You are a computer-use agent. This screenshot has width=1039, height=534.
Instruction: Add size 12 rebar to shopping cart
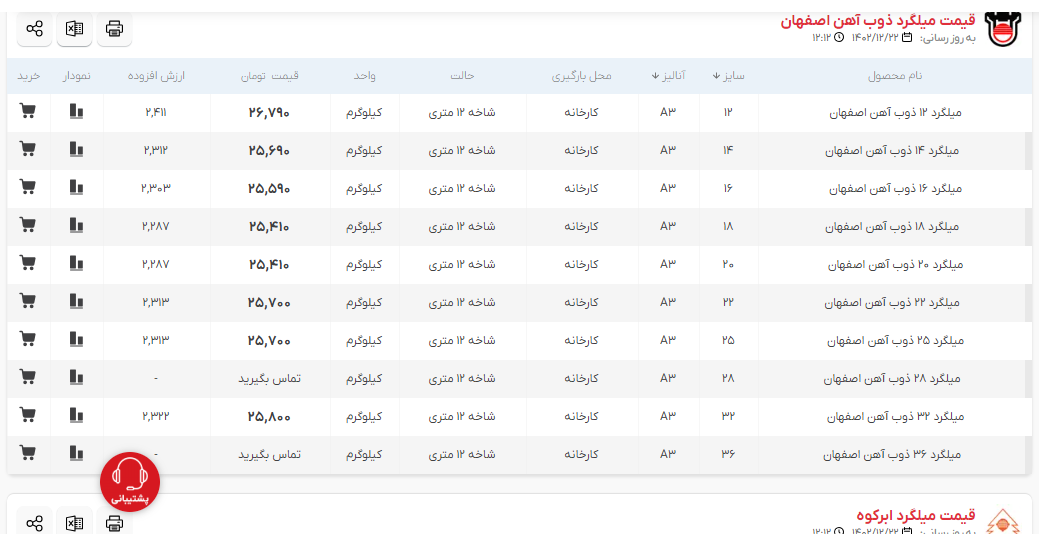(x=28, y=112)
